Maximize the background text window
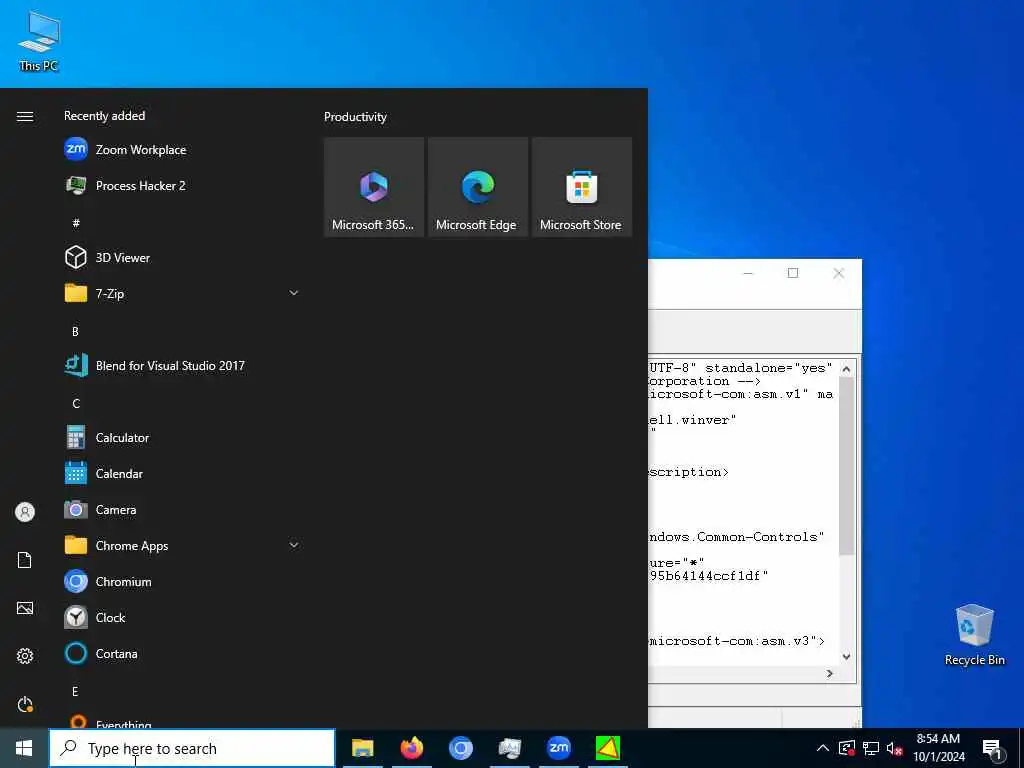This screenshot has height=768, width=1024. point(793,273)
